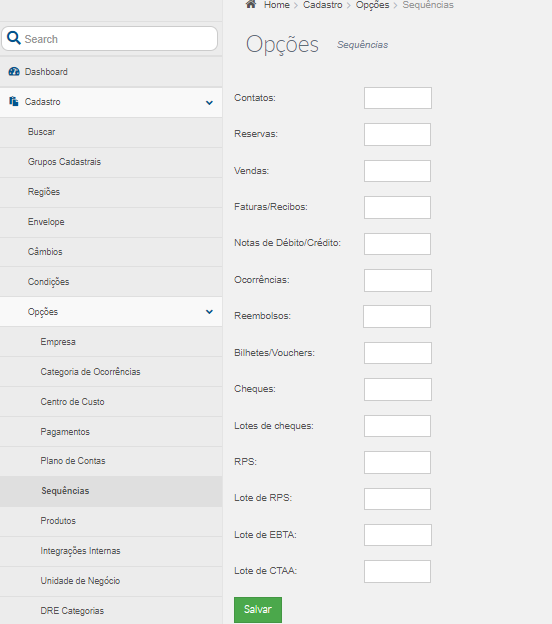Open the Opções breadcrumb link

click(372, 5)
